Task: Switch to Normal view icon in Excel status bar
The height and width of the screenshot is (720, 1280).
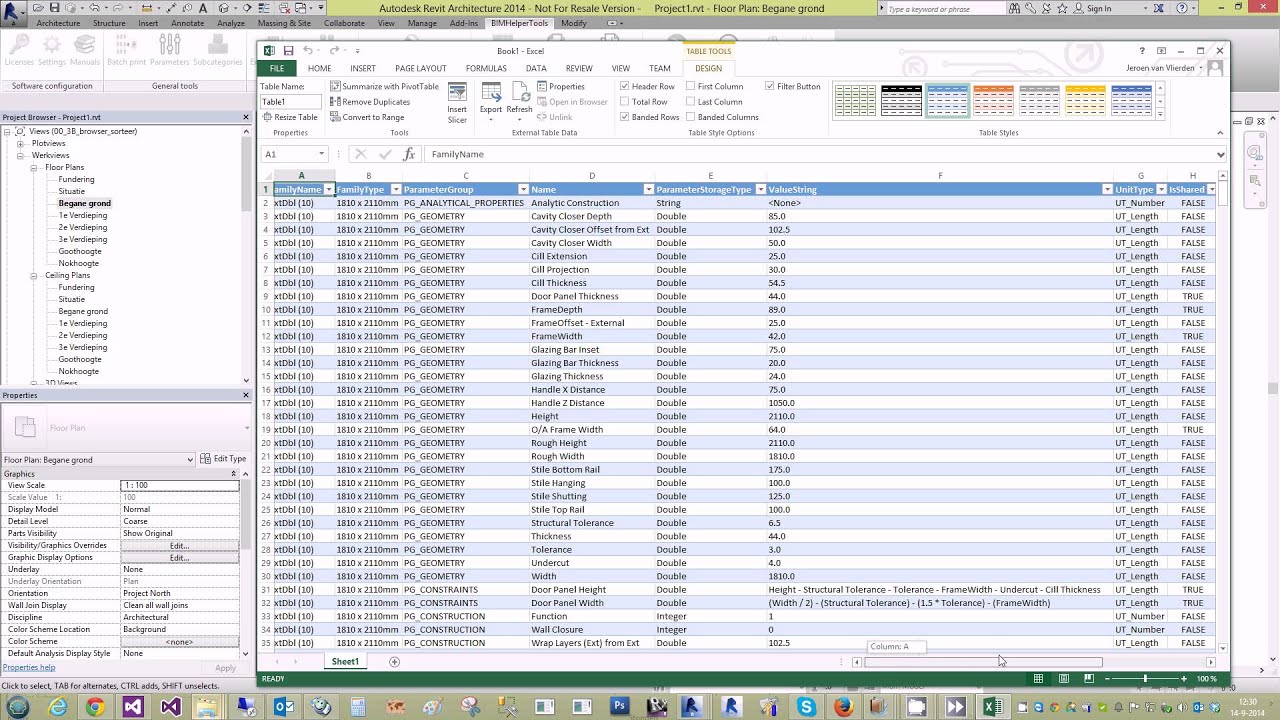Action: 1038,679
